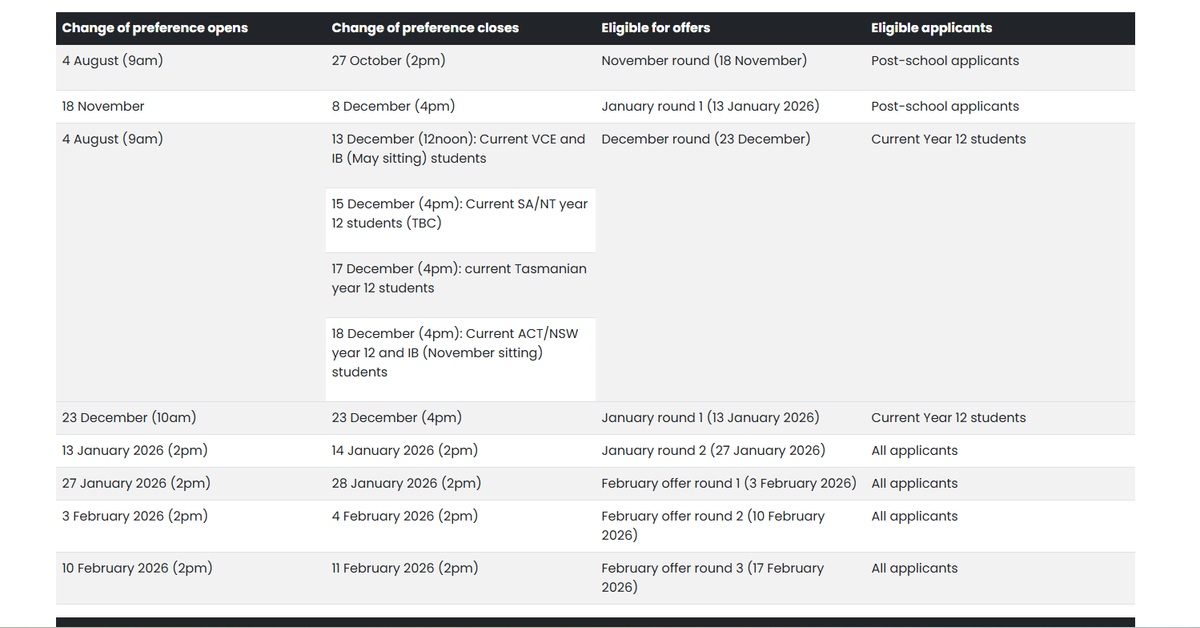The height and width of the screenshot is (628, 1200).
Task: Click the 15 December SA/NT year 12 entry
Action: (x=459, y=213)
